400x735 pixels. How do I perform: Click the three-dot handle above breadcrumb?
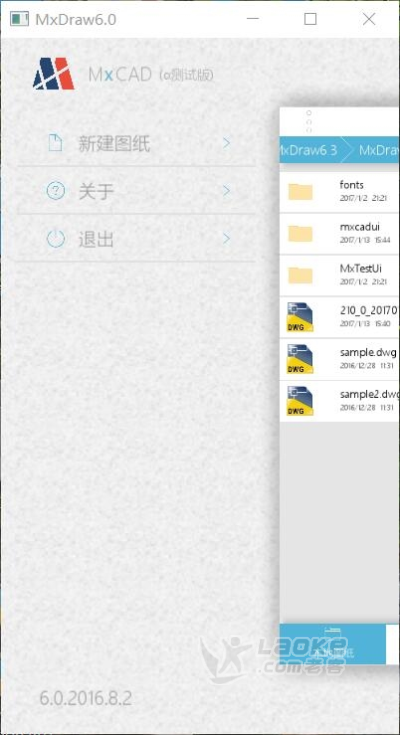point(309,121)
